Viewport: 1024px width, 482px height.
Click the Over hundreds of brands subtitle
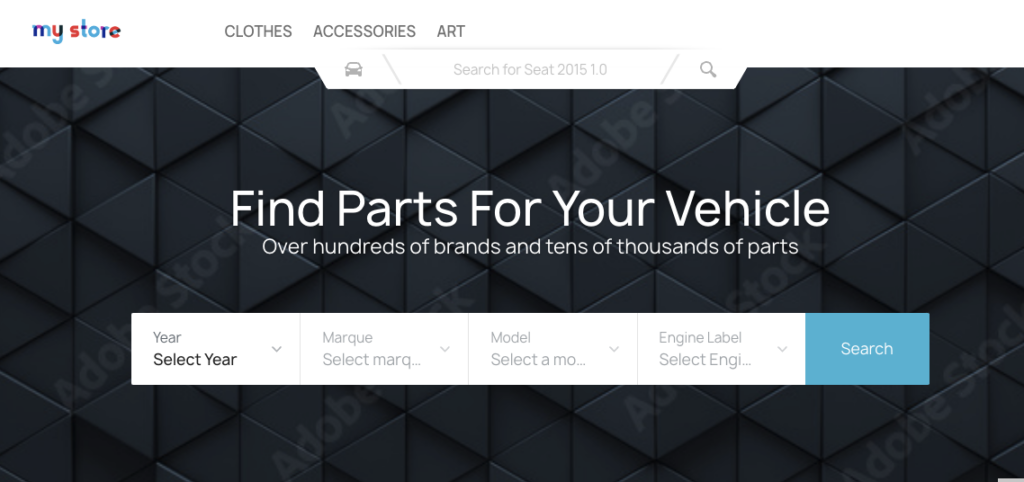(x=530, y=247)
